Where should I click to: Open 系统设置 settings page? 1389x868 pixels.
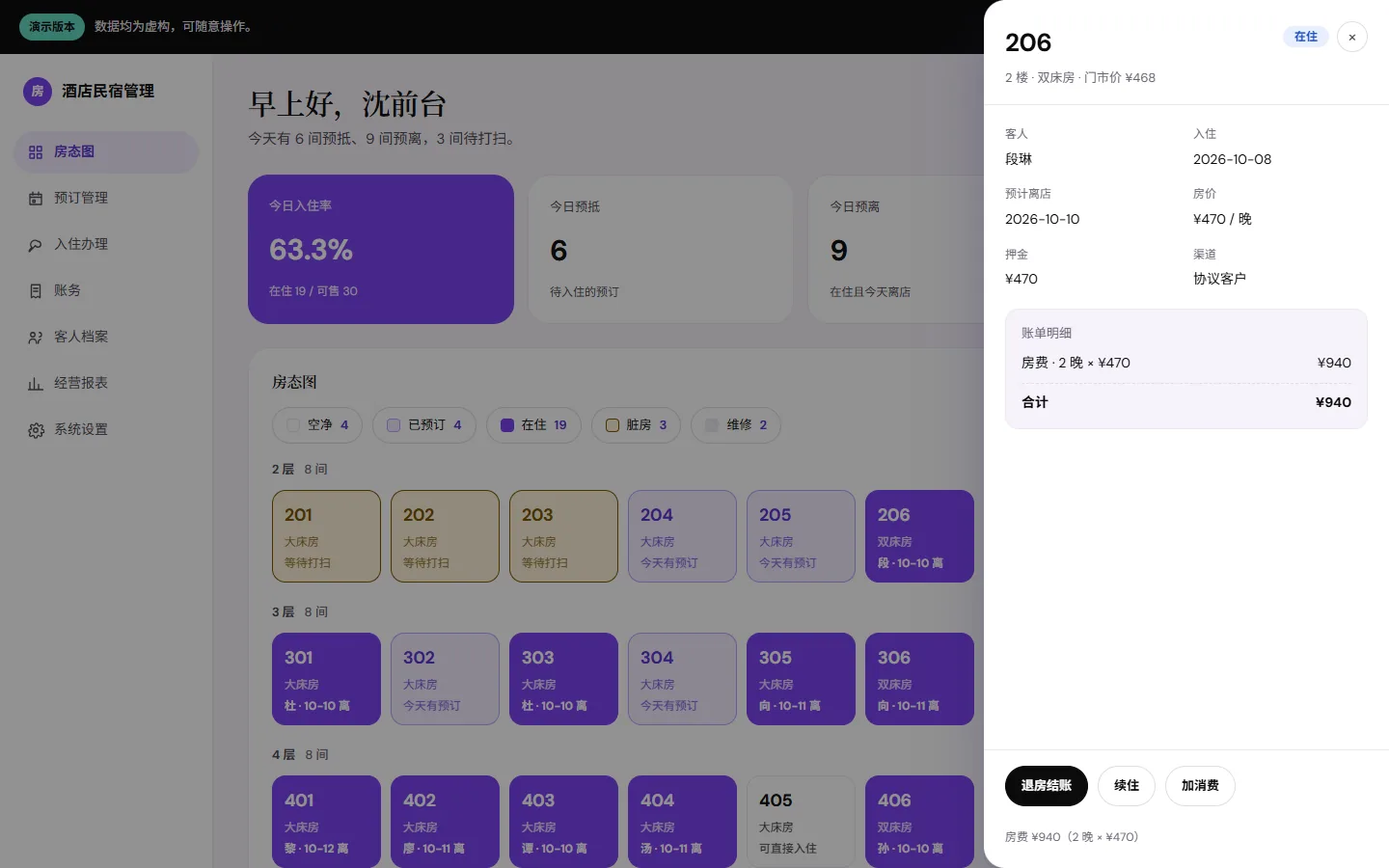coord(106,430)
